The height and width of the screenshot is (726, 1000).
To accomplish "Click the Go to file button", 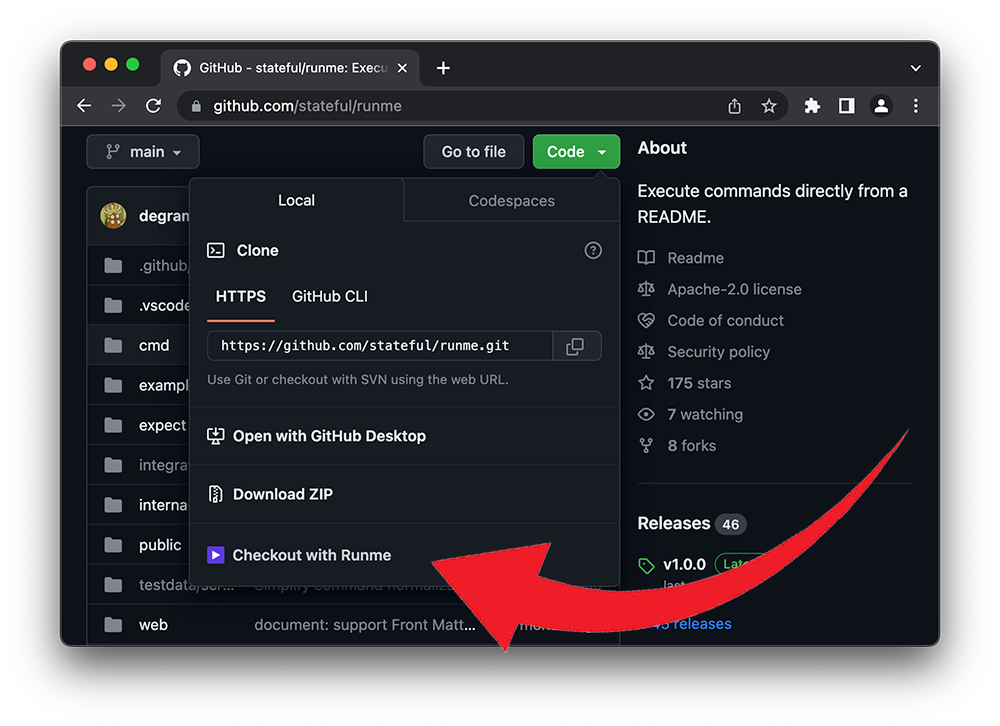I will (473, 152).
